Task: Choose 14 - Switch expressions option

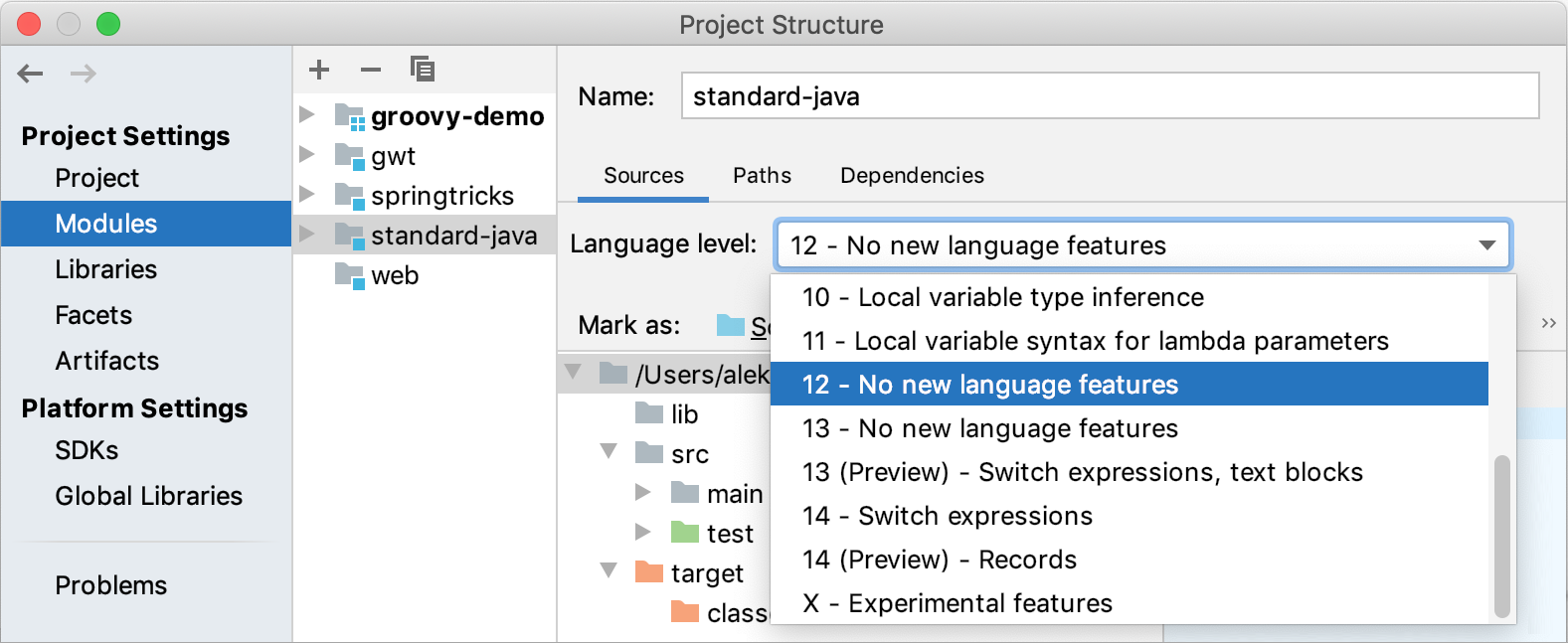Action: tap(1131, 516)
